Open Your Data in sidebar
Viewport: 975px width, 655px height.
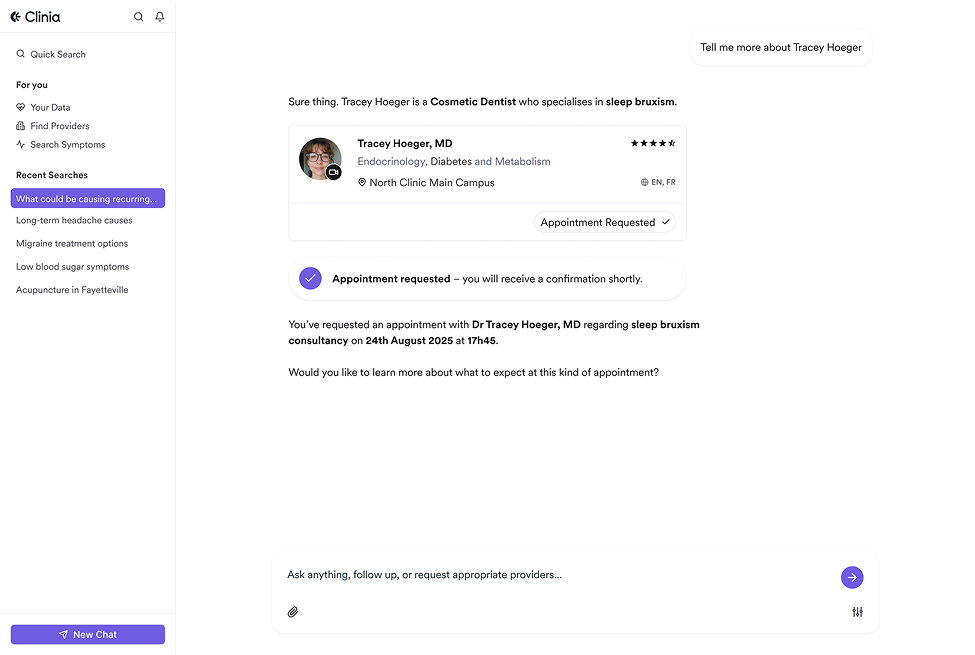[x=50, y=107]
